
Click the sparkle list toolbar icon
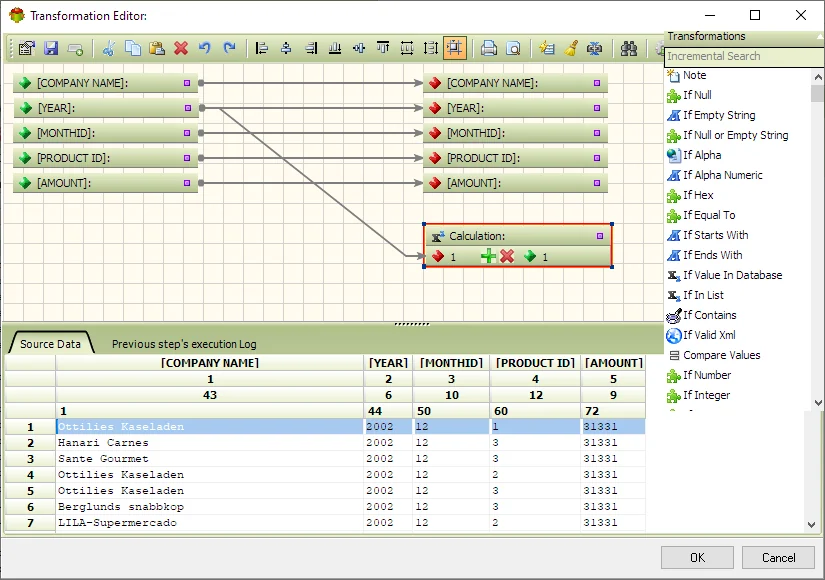click(x=547, y=48)
